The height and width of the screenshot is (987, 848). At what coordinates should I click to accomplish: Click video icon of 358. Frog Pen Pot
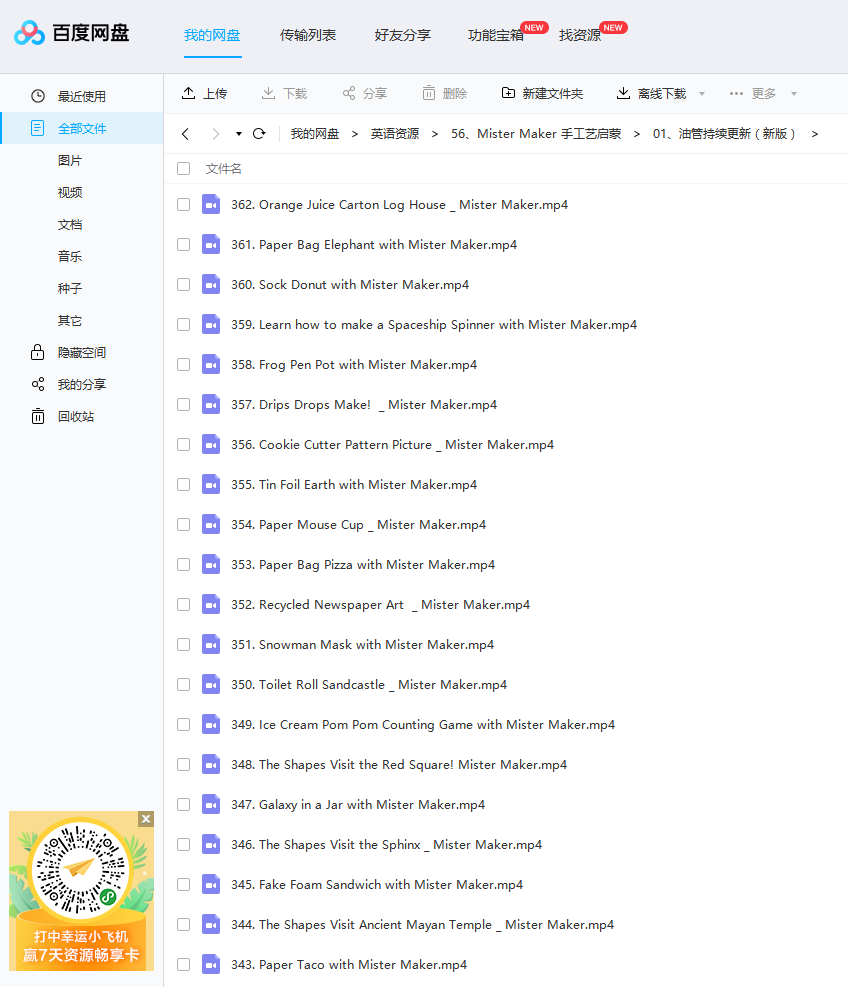click(x=211, y=364)
